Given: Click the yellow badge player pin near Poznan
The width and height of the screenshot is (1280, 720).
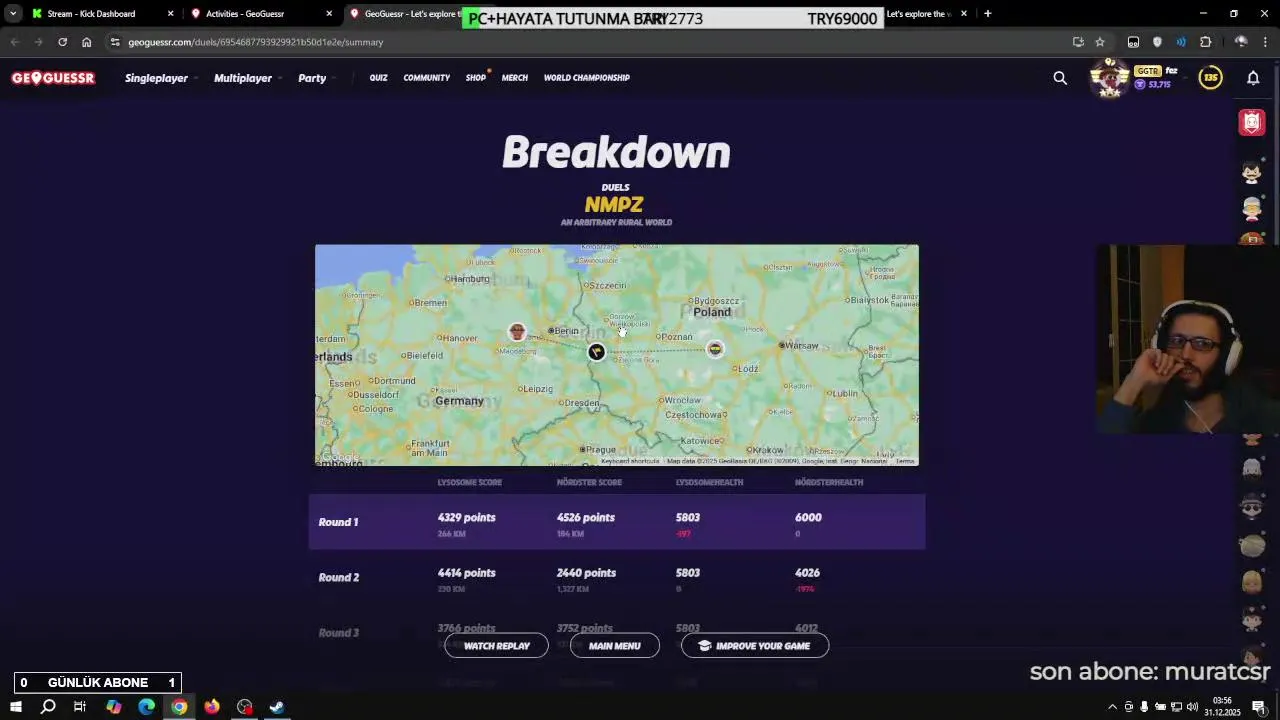Looking at the screenshot, I should 715,348.
